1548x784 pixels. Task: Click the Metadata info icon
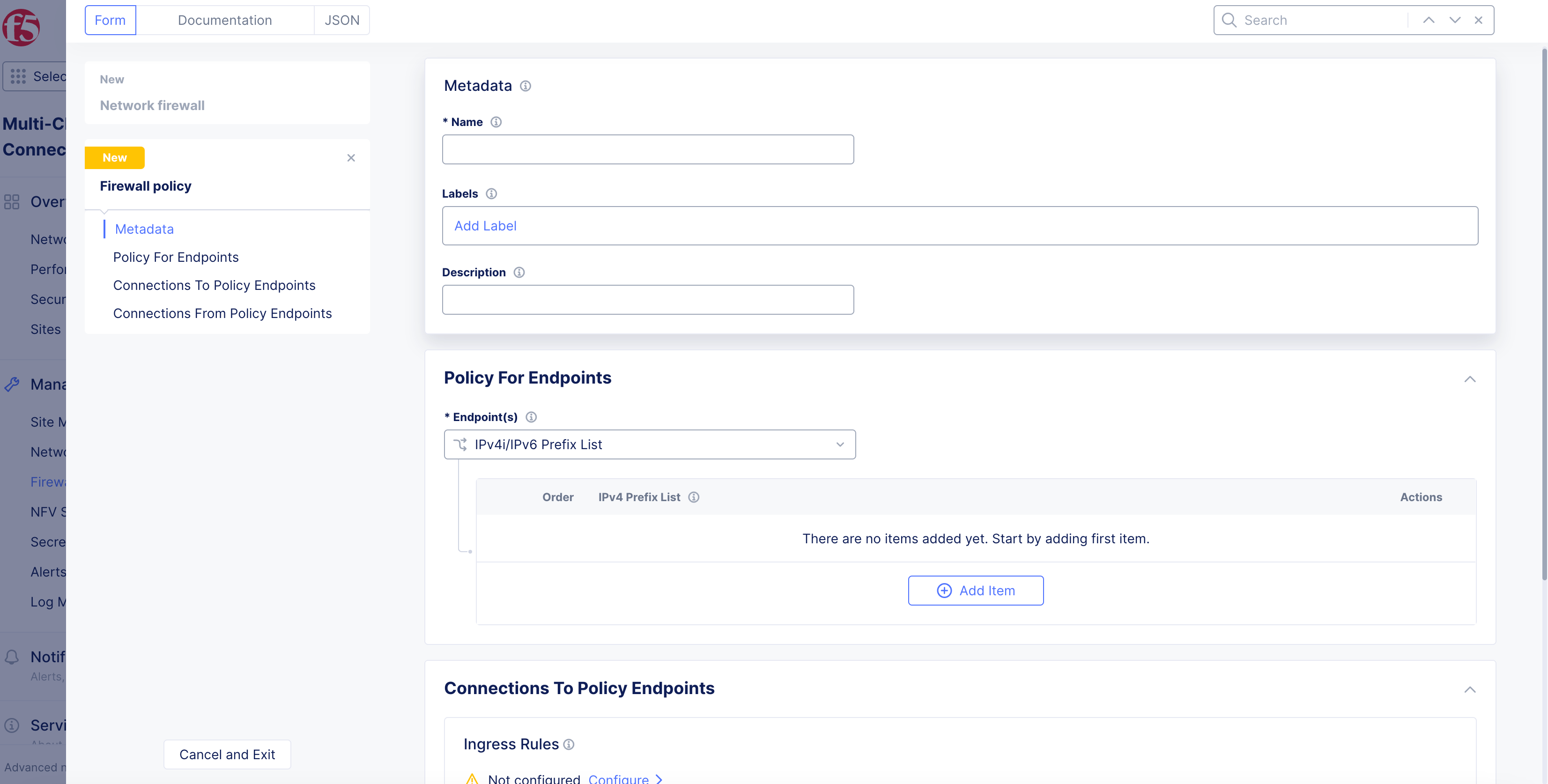pos(525,86)
